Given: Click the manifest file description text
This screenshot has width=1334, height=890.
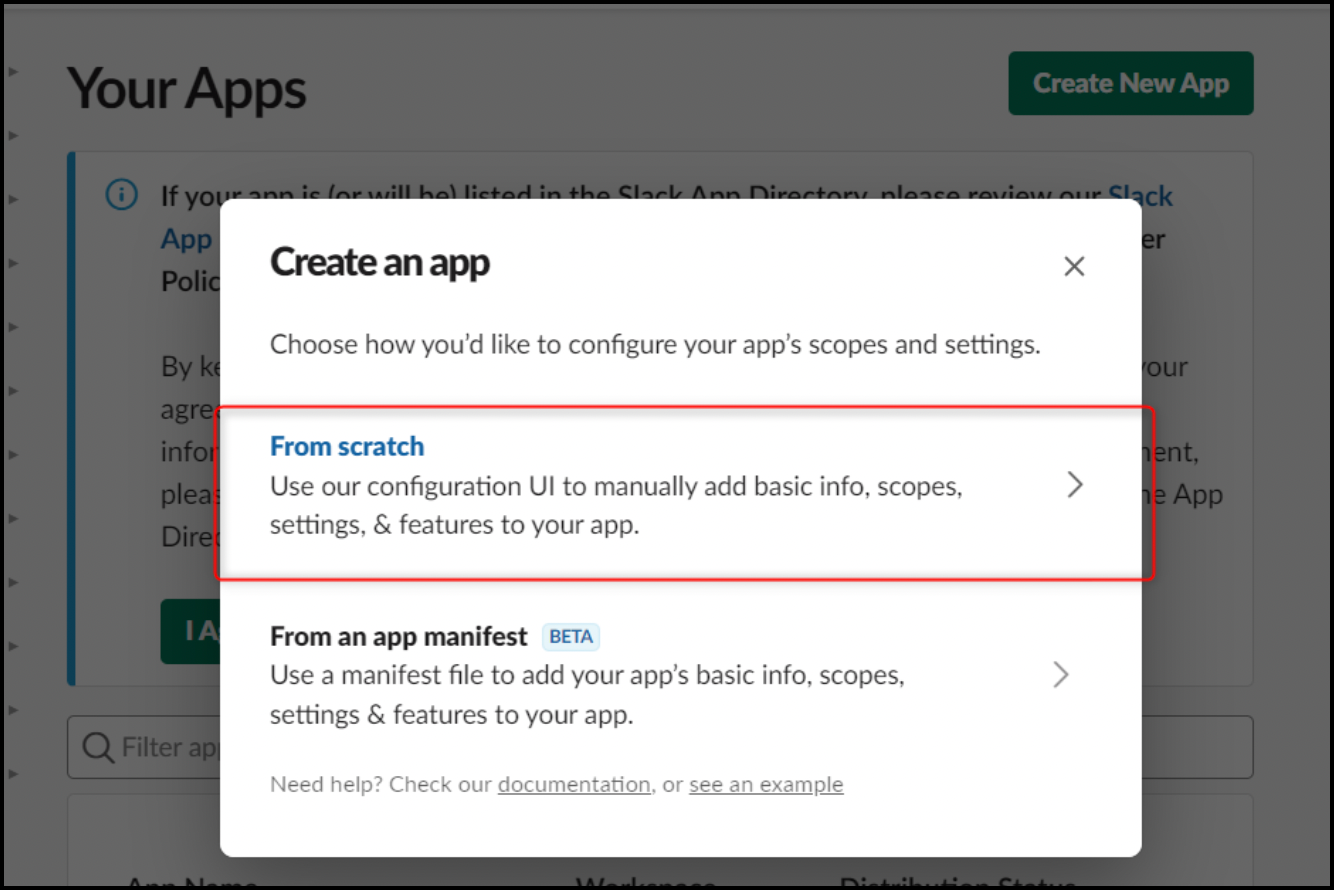Looking at the screenshot, I should pyautogui.click(x=587, y=695).
